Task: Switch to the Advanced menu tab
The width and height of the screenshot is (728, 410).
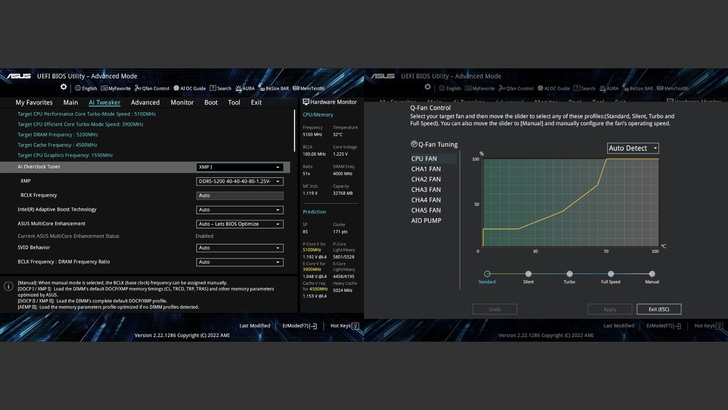Action: 145,102
